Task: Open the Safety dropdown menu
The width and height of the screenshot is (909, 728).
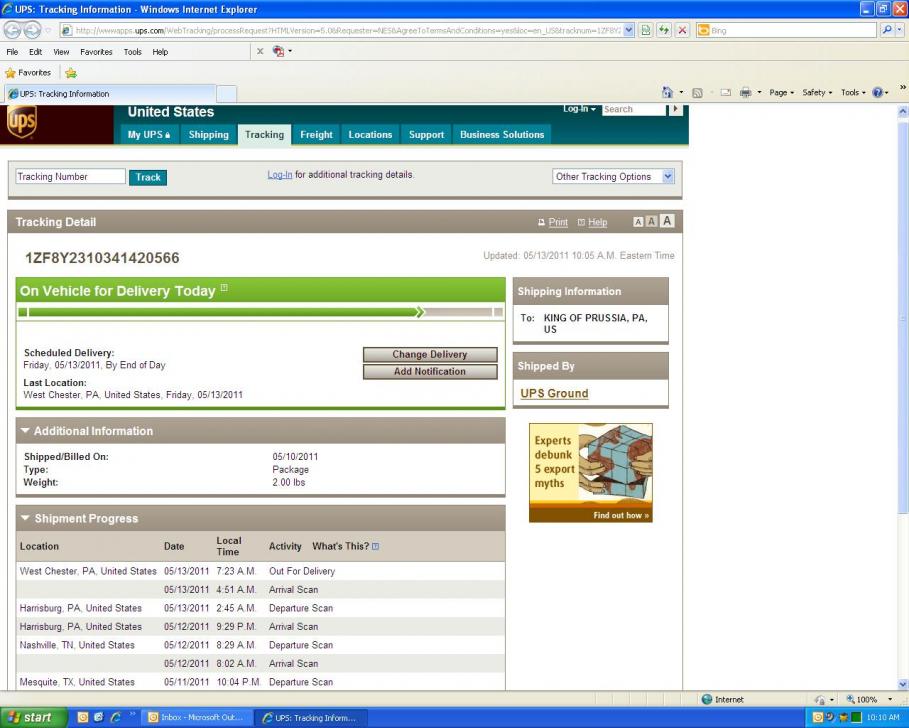Action: [x=817, y=92]
